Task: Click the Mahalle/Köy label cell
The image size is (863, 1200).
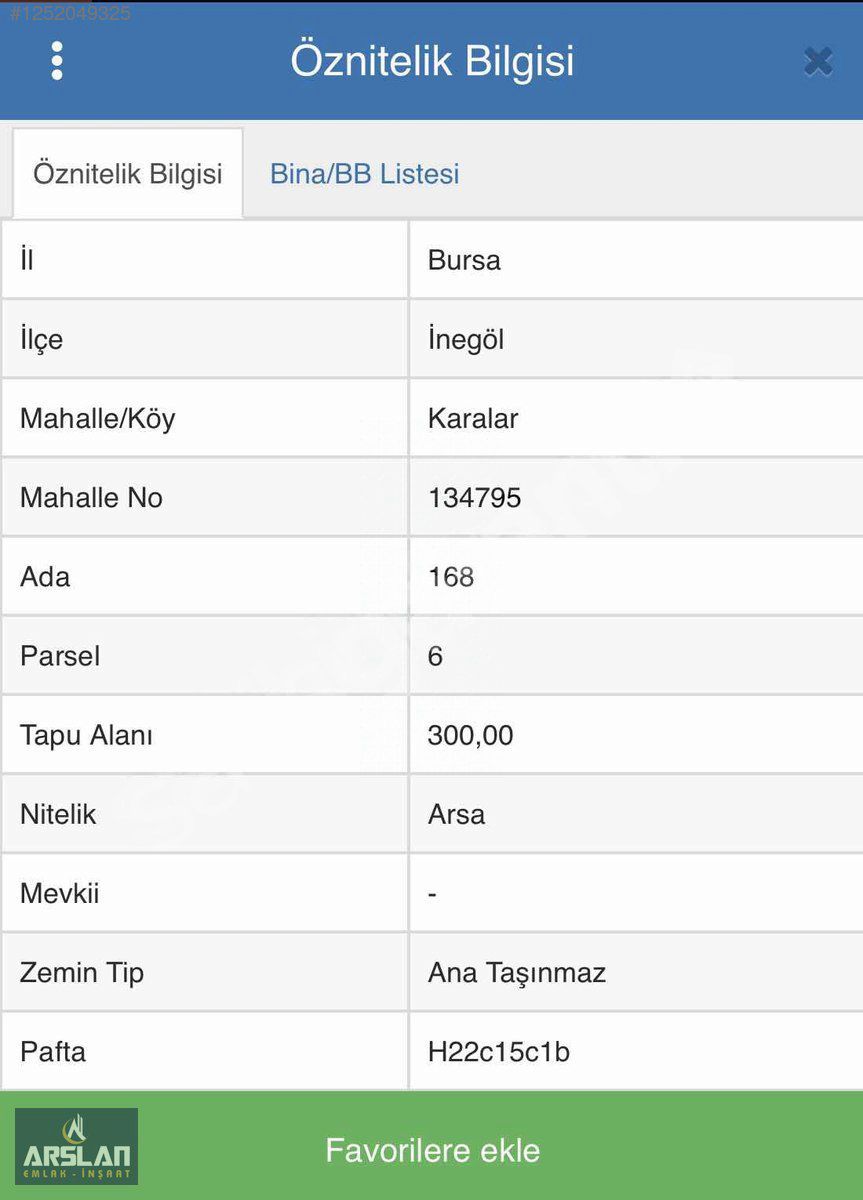Action: coord(205,418)
